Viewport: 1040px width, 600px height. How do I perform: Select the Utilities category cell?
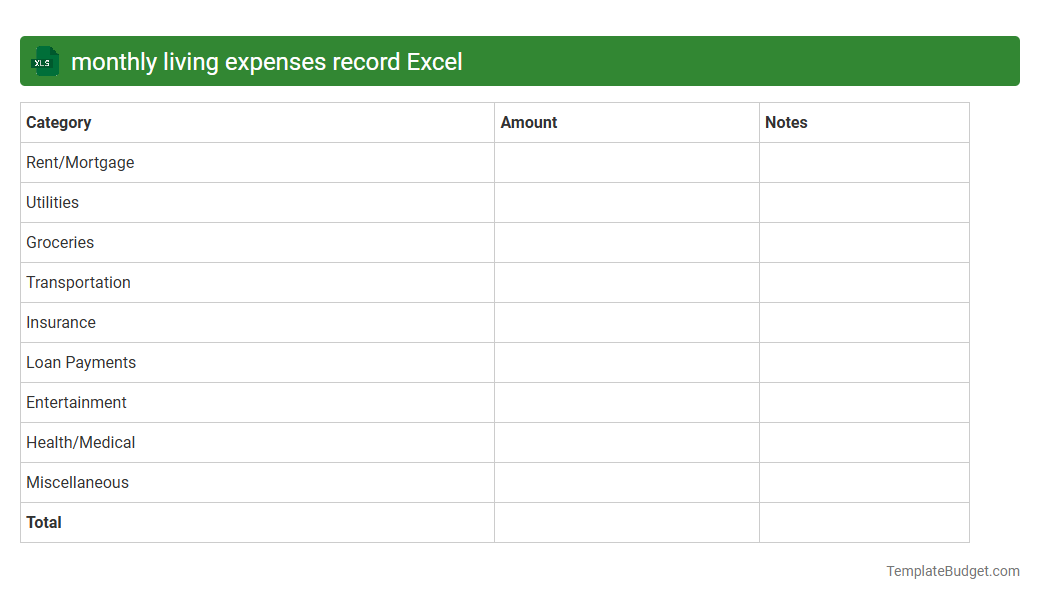(x=52, y=202)
